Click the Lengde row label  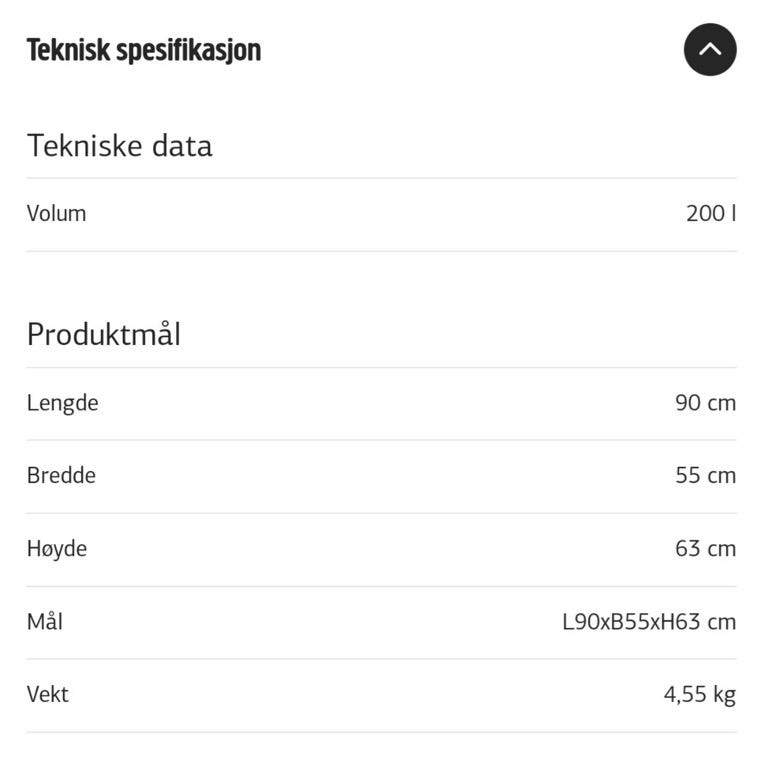pos(63,404)
